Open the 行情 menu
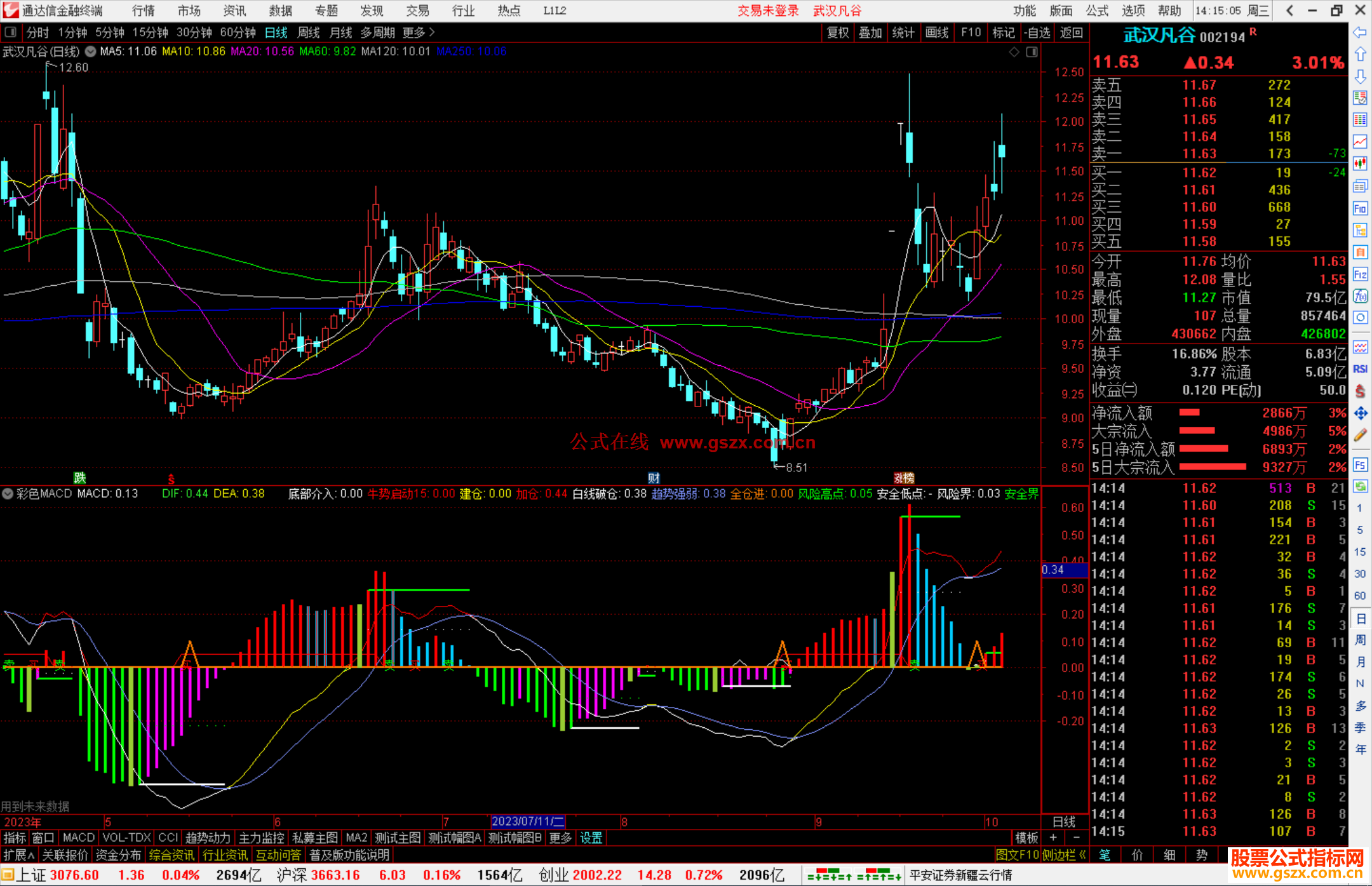The height and width of the screenshot is (886, 1372). point(144,11)
